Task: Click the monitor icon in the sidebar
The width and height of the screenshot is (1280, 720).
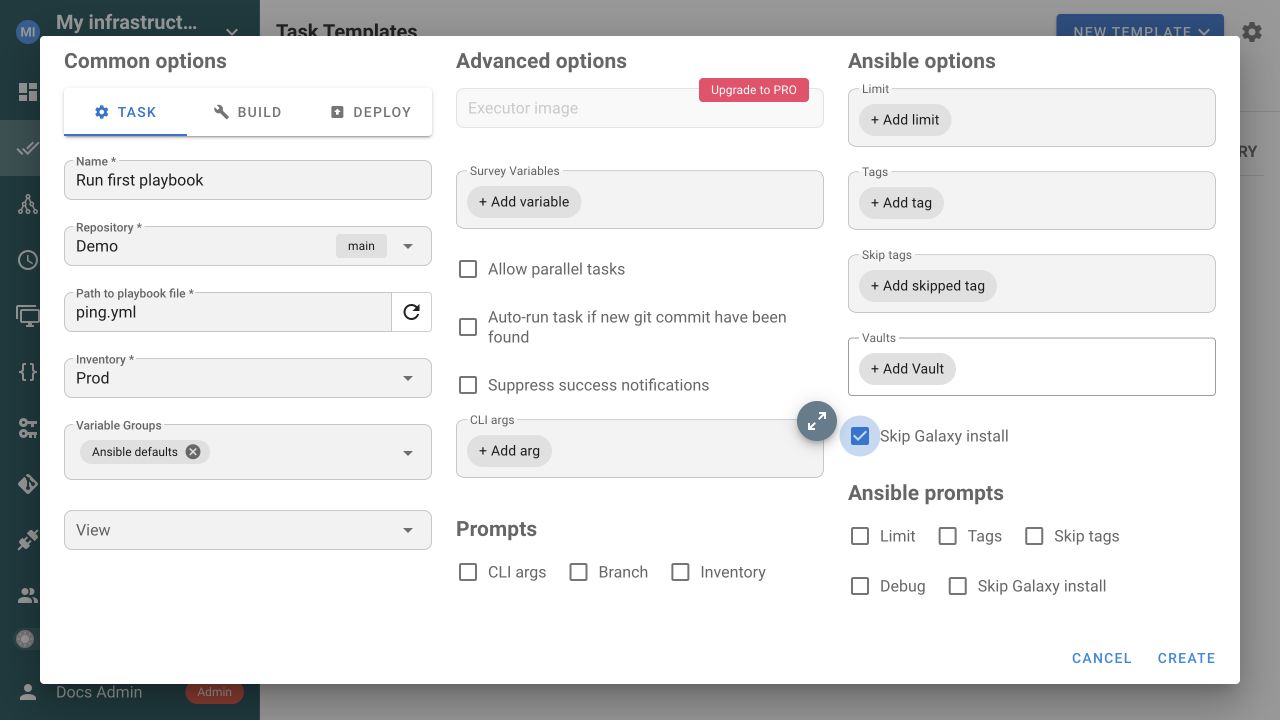Action: click(x=28, y=316)
